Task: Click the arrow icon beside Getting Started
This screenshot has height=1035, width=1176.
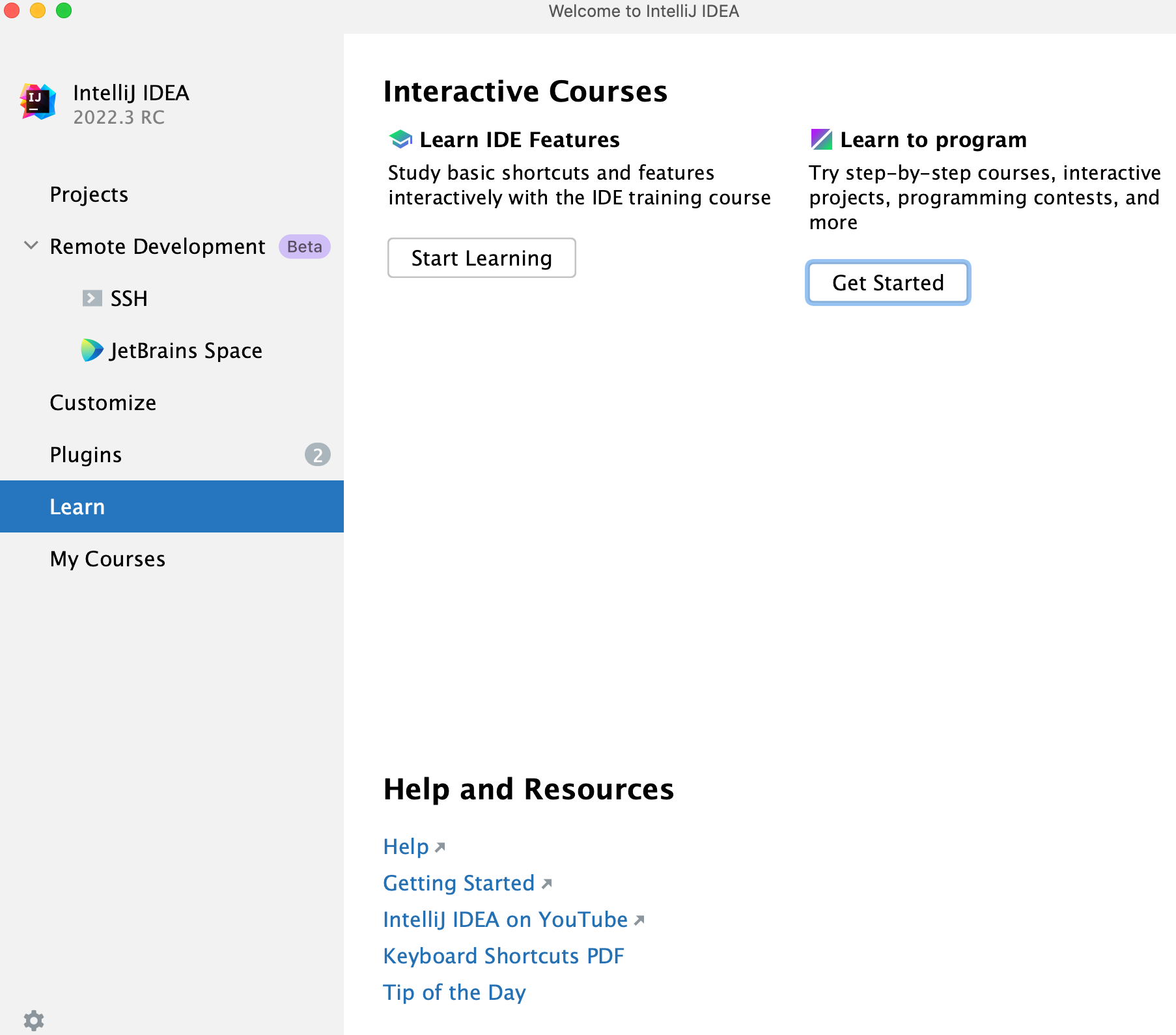Action: coord(547,883)
